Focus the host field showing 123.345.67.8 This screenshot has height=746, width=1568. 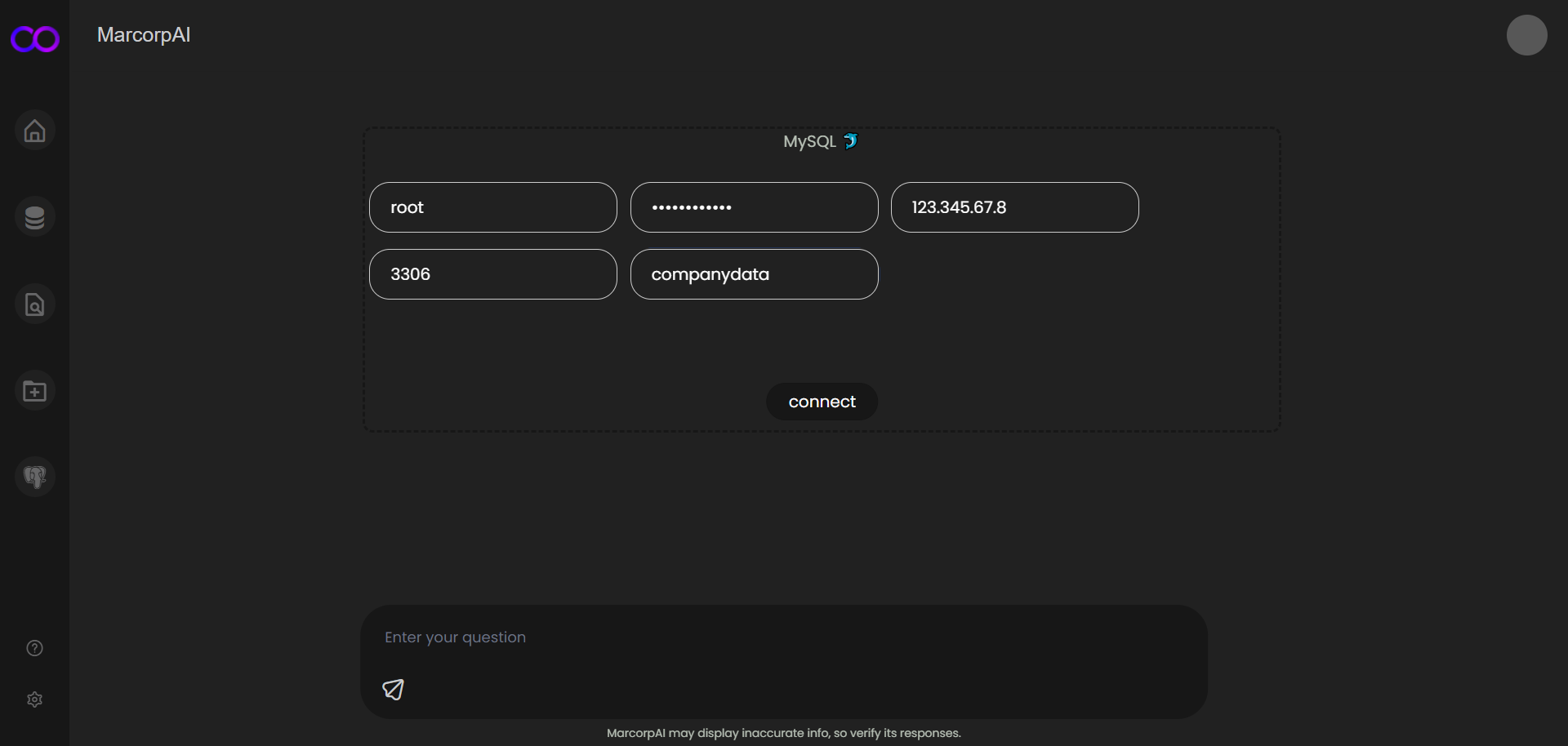coord(1014,207)
